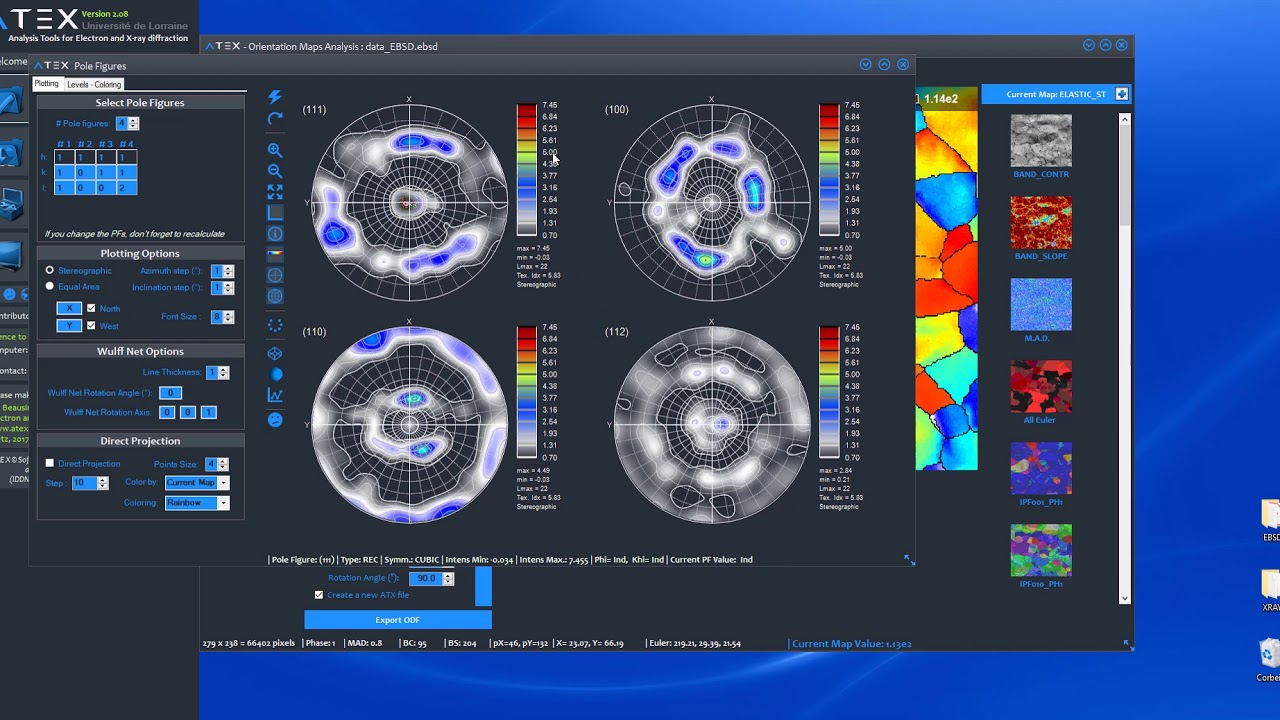Click the Y axis button
Screen dimensions: 1280x720
pyautogui.click(x=69, y=325)
